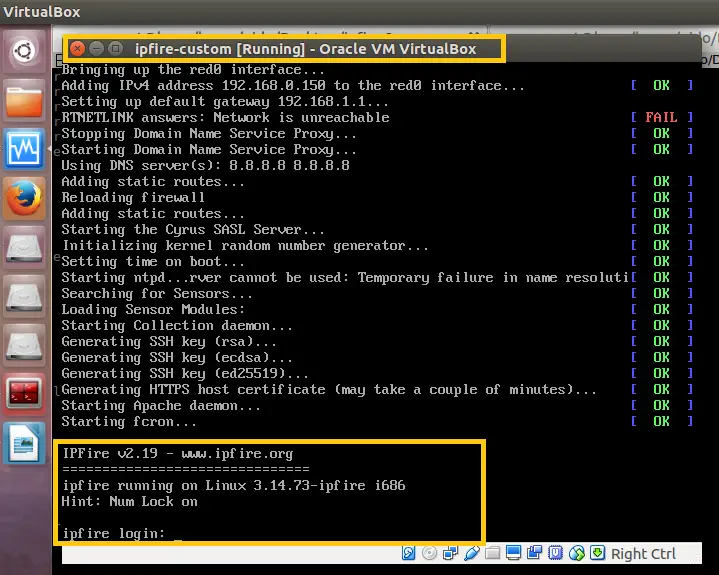The width and height of the screenshot is (719, 575).
Task: Click the Adding IPv4 address 192.168.0.150 line
Action: click(293, 86)
